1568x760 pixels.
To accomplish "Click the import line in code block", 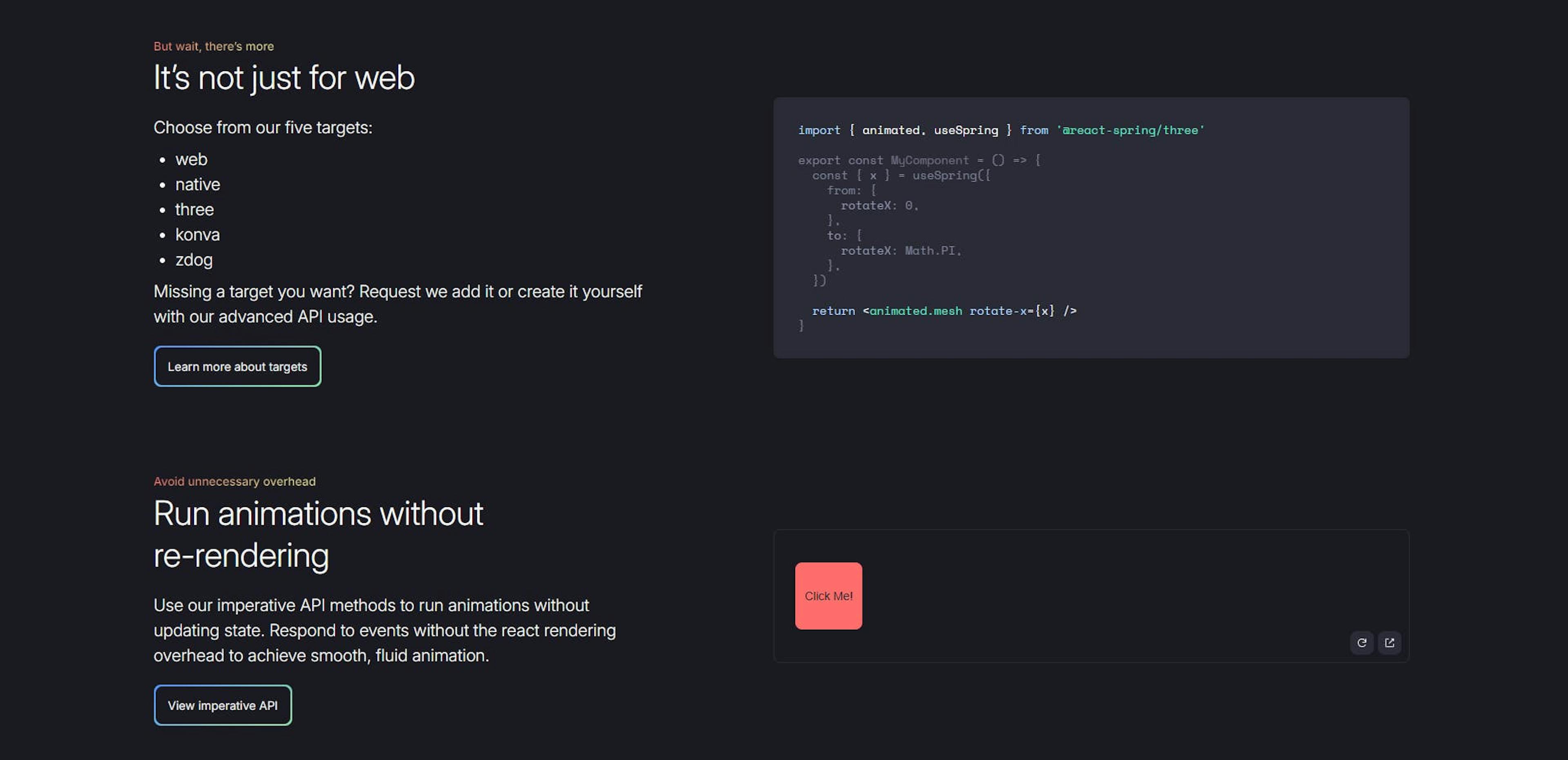I will pos(1001,130).
